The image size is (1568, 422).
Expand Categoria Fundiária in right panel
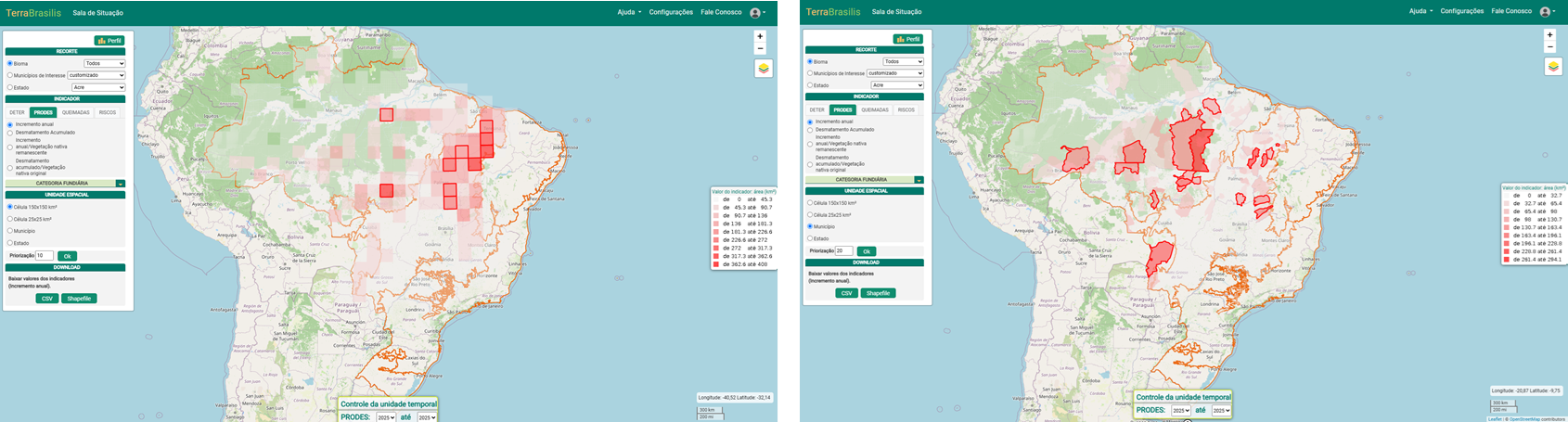coord(919,180)
